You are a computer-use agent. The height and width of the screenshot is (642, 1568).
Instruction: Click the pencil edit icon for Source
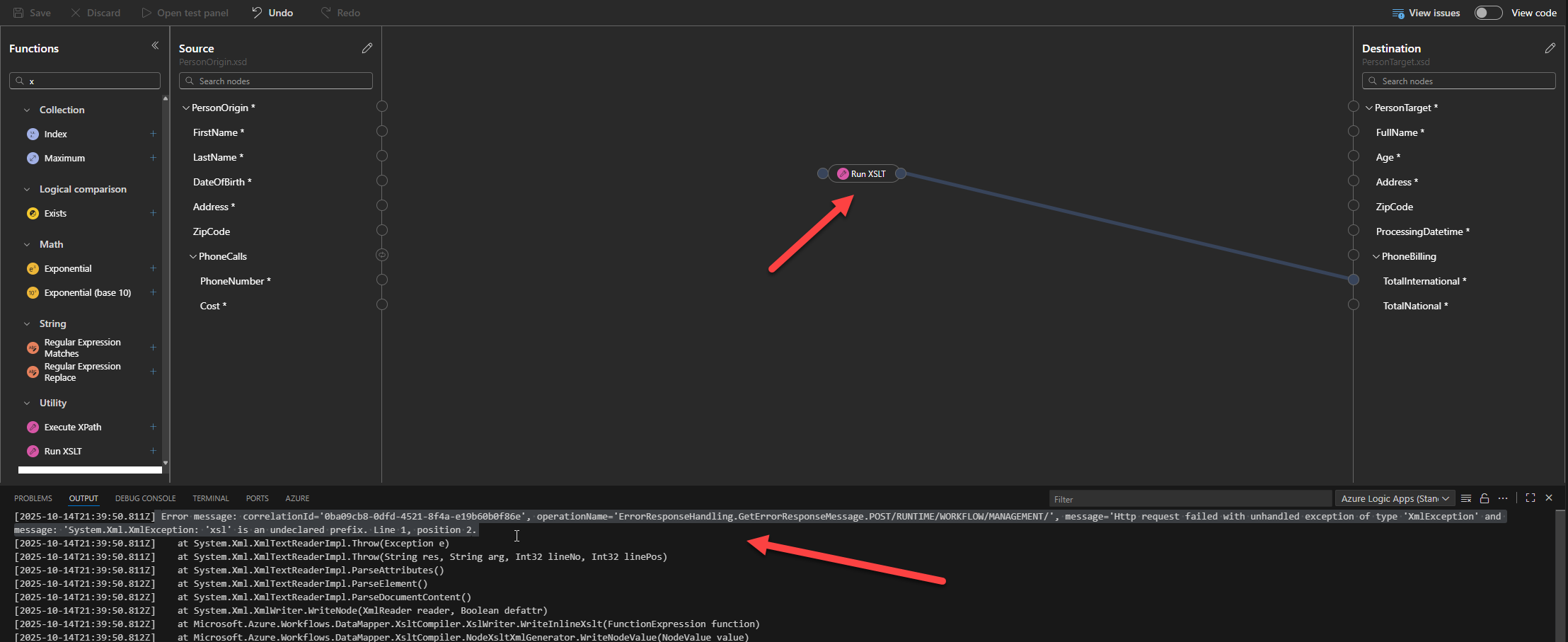[367, 48]
